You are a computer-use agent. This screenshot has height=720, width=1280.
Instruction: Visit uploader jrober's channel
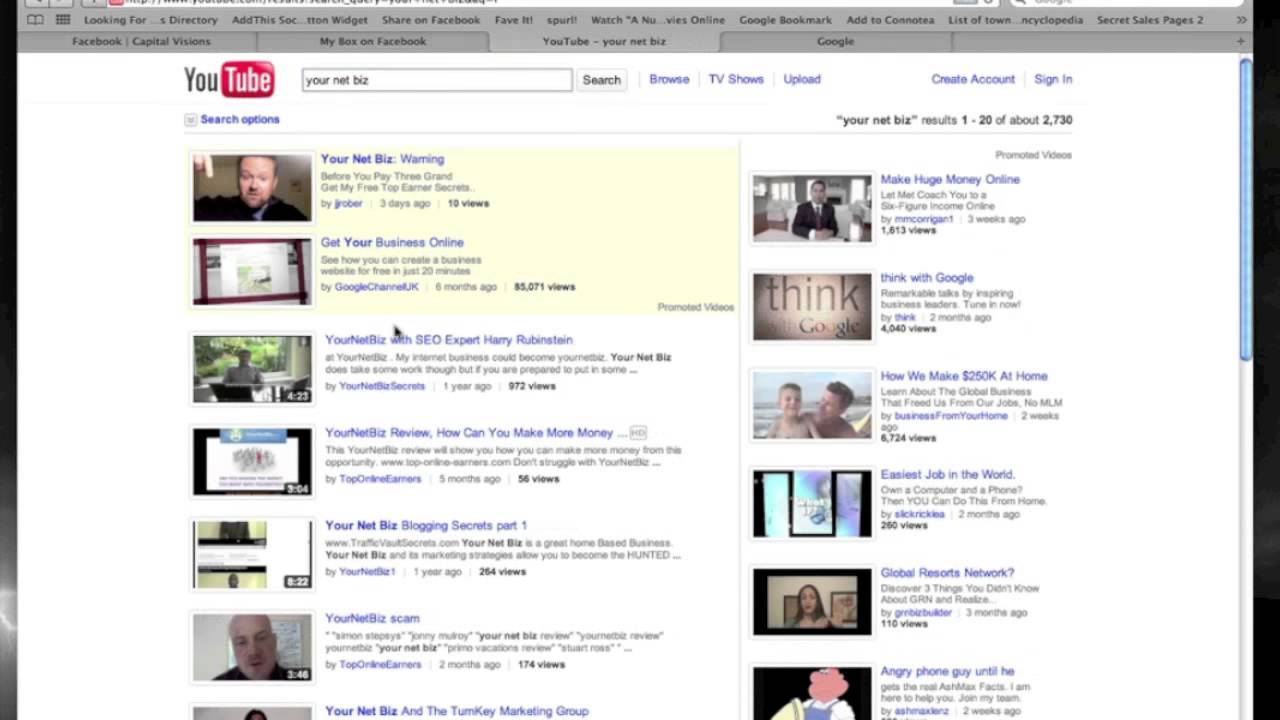click(x=348, y=203)
